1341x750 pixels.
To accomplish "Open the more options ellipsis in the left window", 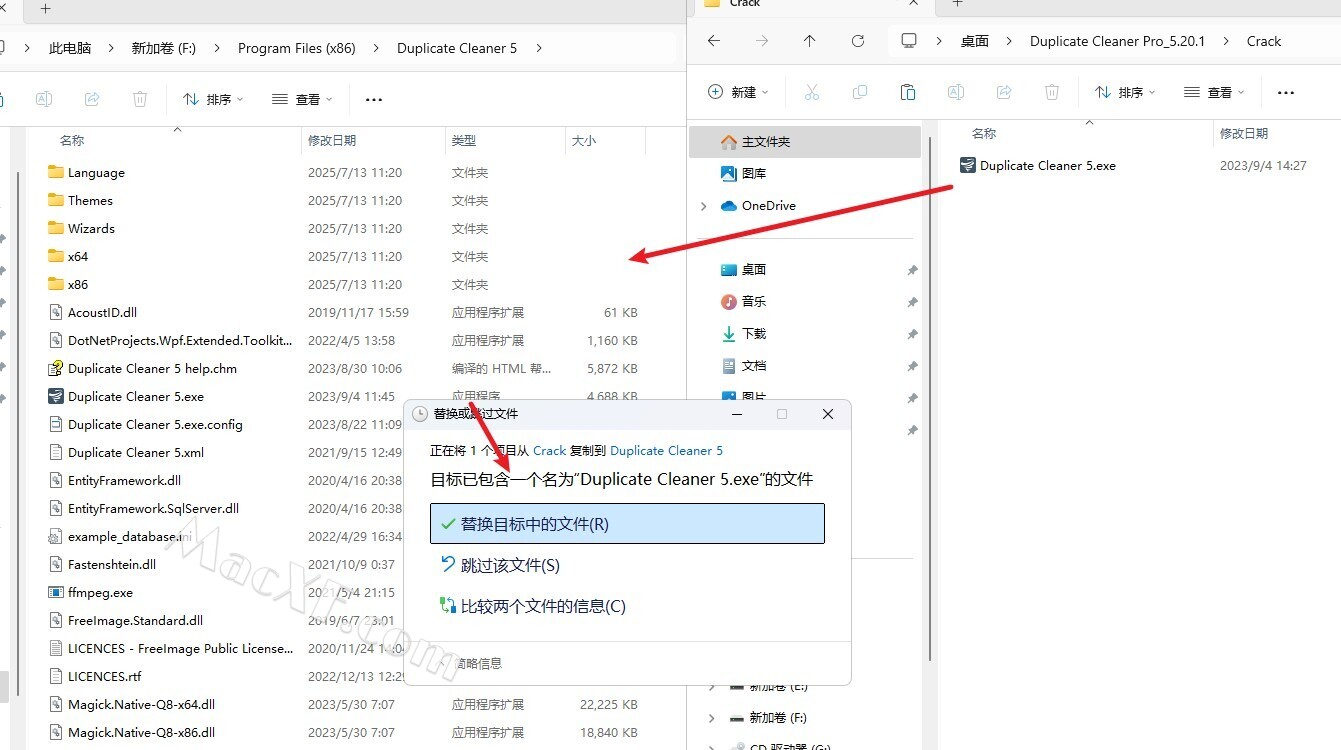I will tap(374, 99).
